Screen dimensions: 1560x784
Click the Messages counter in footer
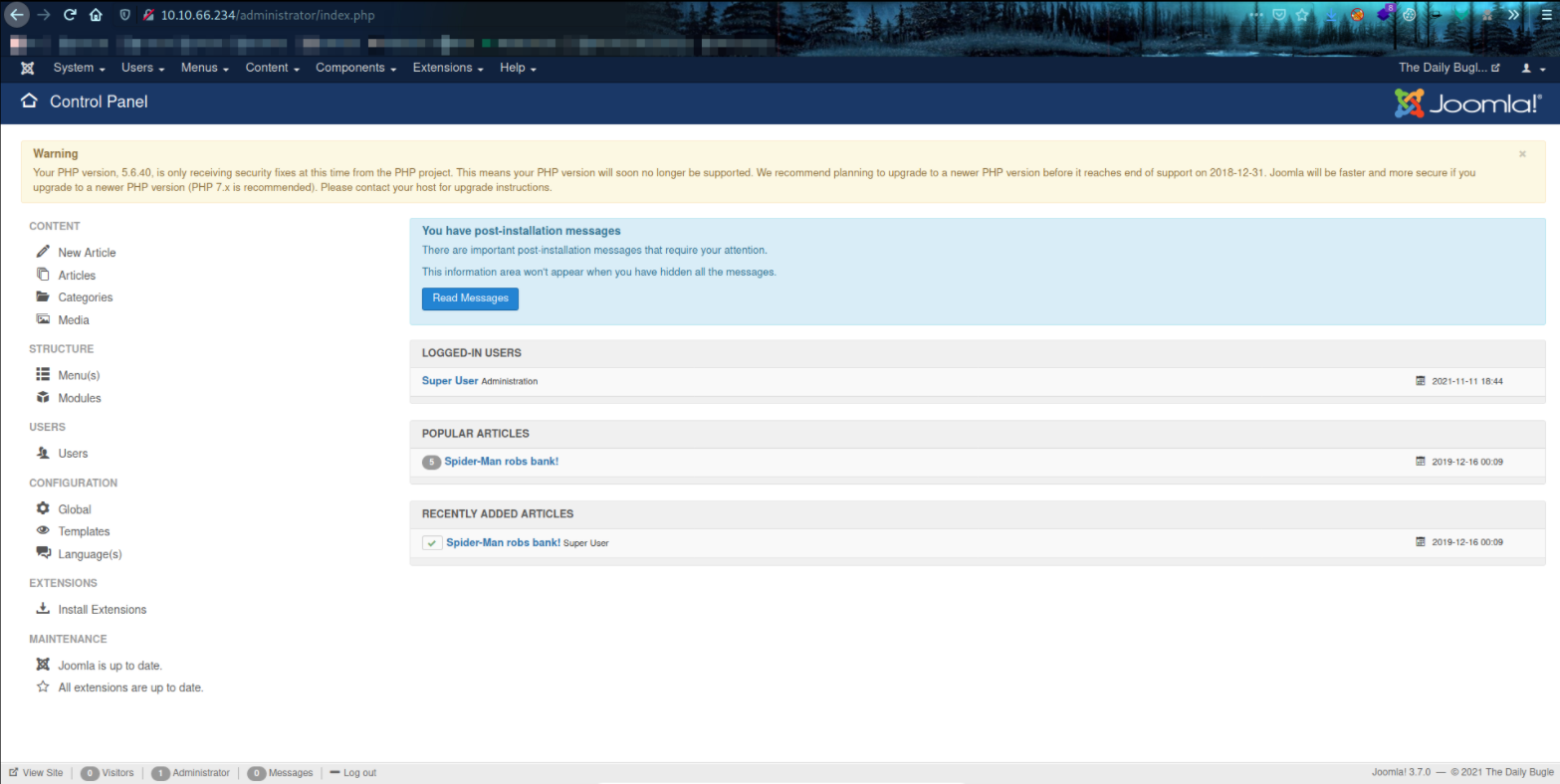click(280, 773)
